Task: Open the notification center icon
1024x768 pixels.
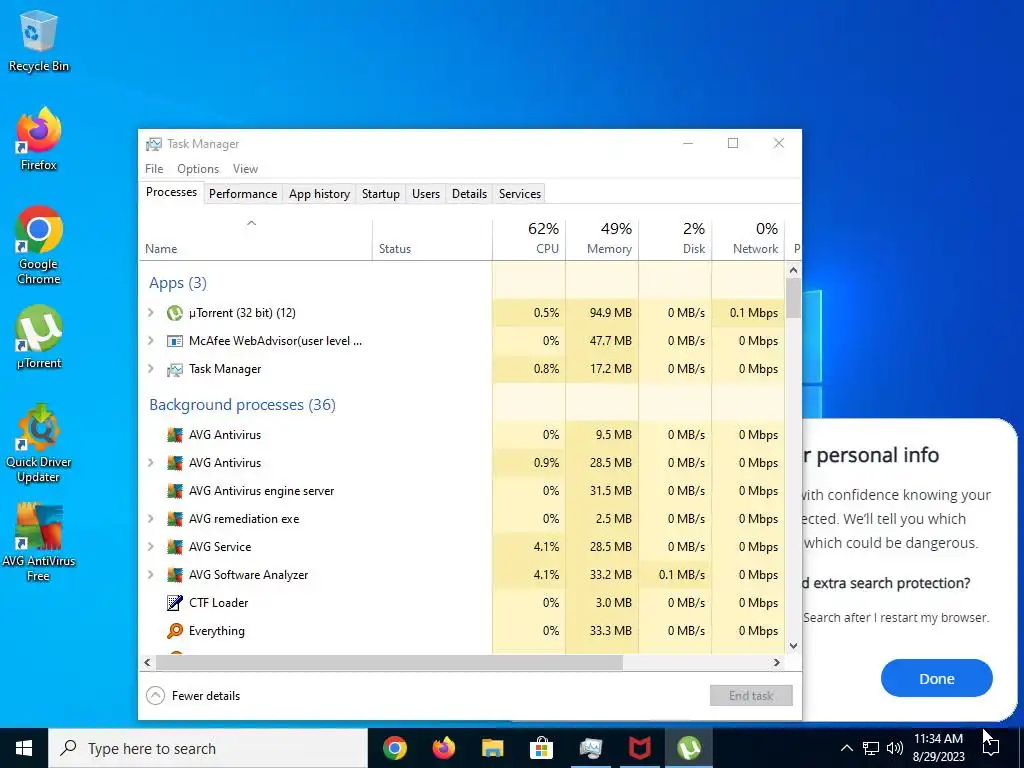Action: point(991,748)
